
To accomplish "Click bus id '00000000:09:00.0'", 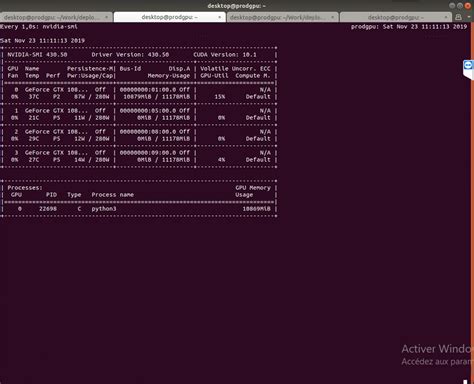I will [x=148, y=152].
